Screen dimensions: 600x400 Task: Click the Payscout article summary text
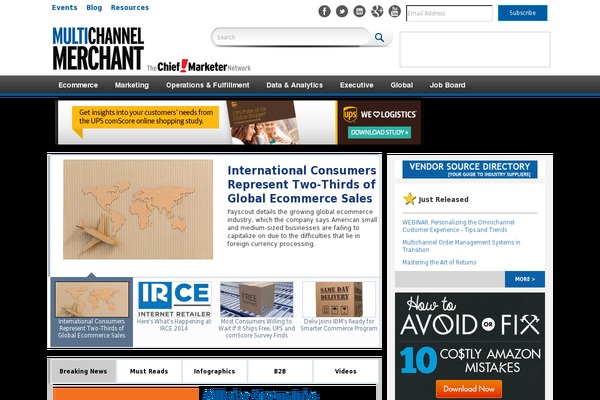302,228
